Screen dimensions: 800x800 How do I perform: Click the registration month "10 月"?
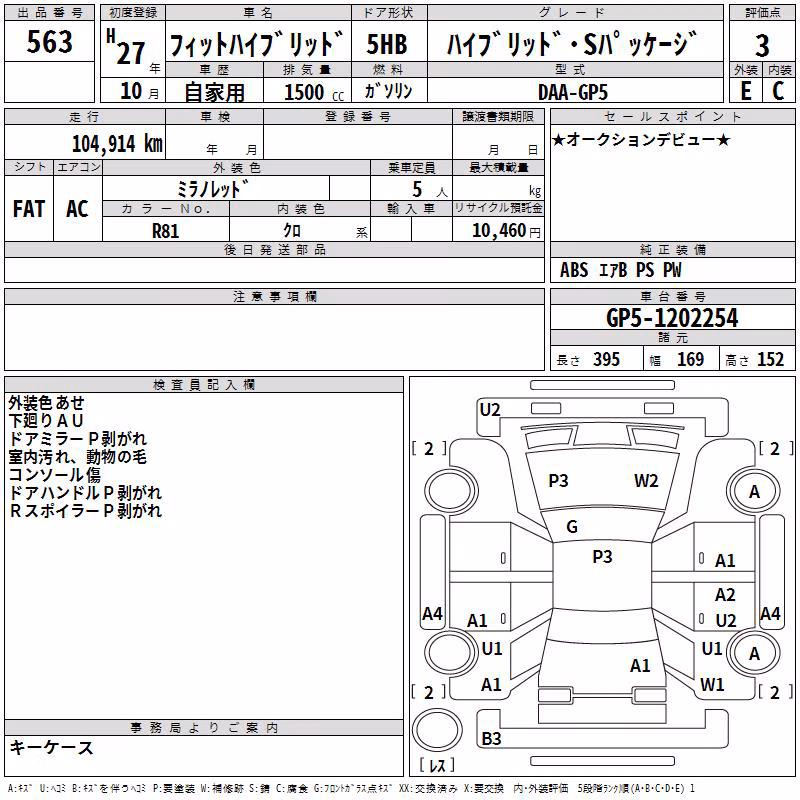coord(139,91)
